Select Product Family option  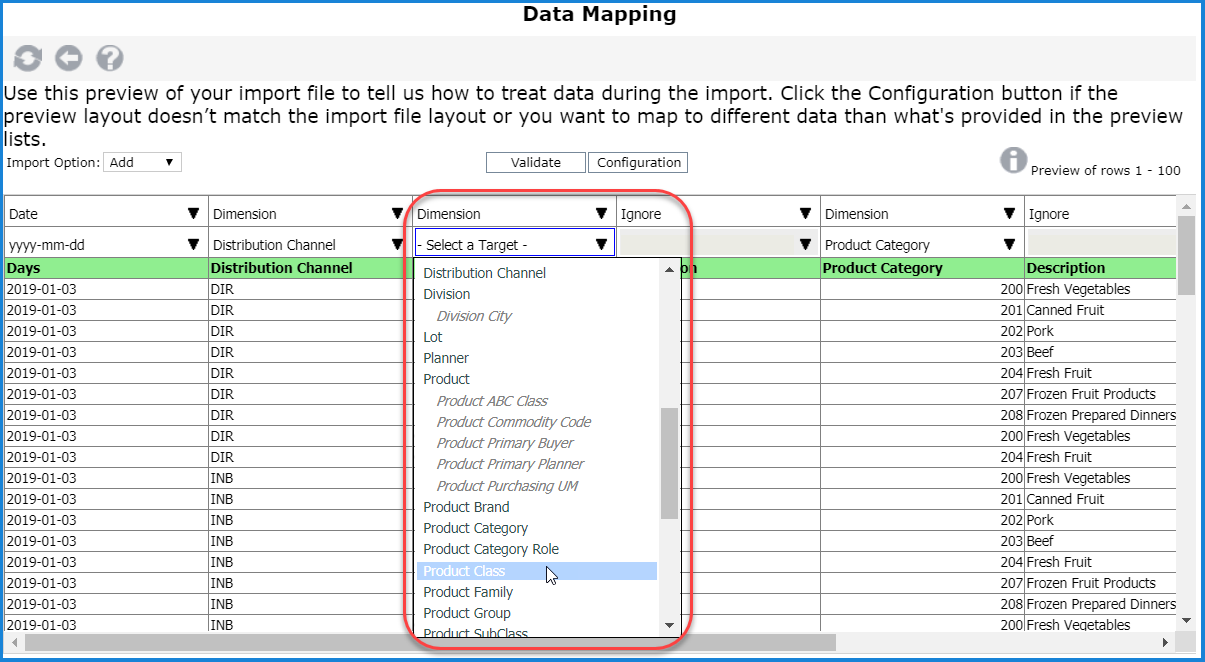[468, 592]
